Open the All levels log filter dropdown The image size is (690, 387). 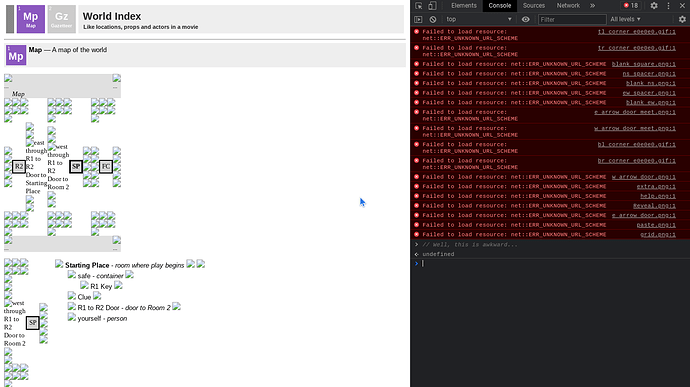click(625, 19)
